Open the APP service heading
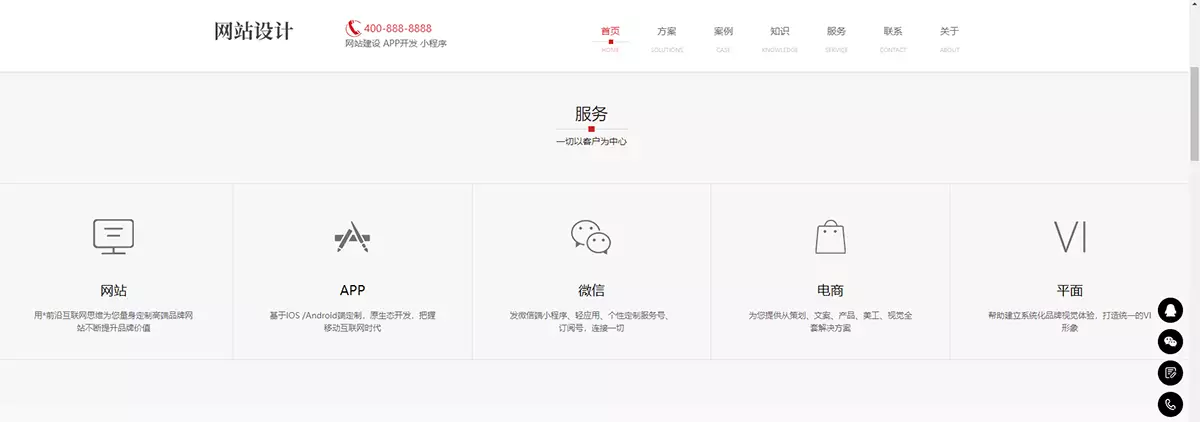Screen dimensions: 1200x422 point(352,291)
